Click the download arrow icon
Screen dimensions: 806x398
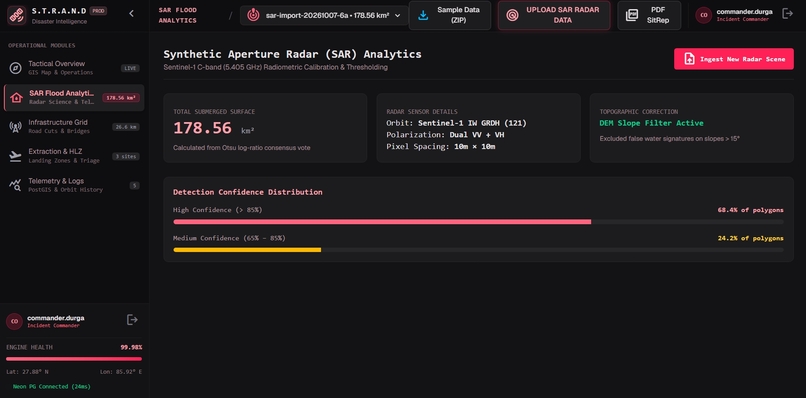423,15
